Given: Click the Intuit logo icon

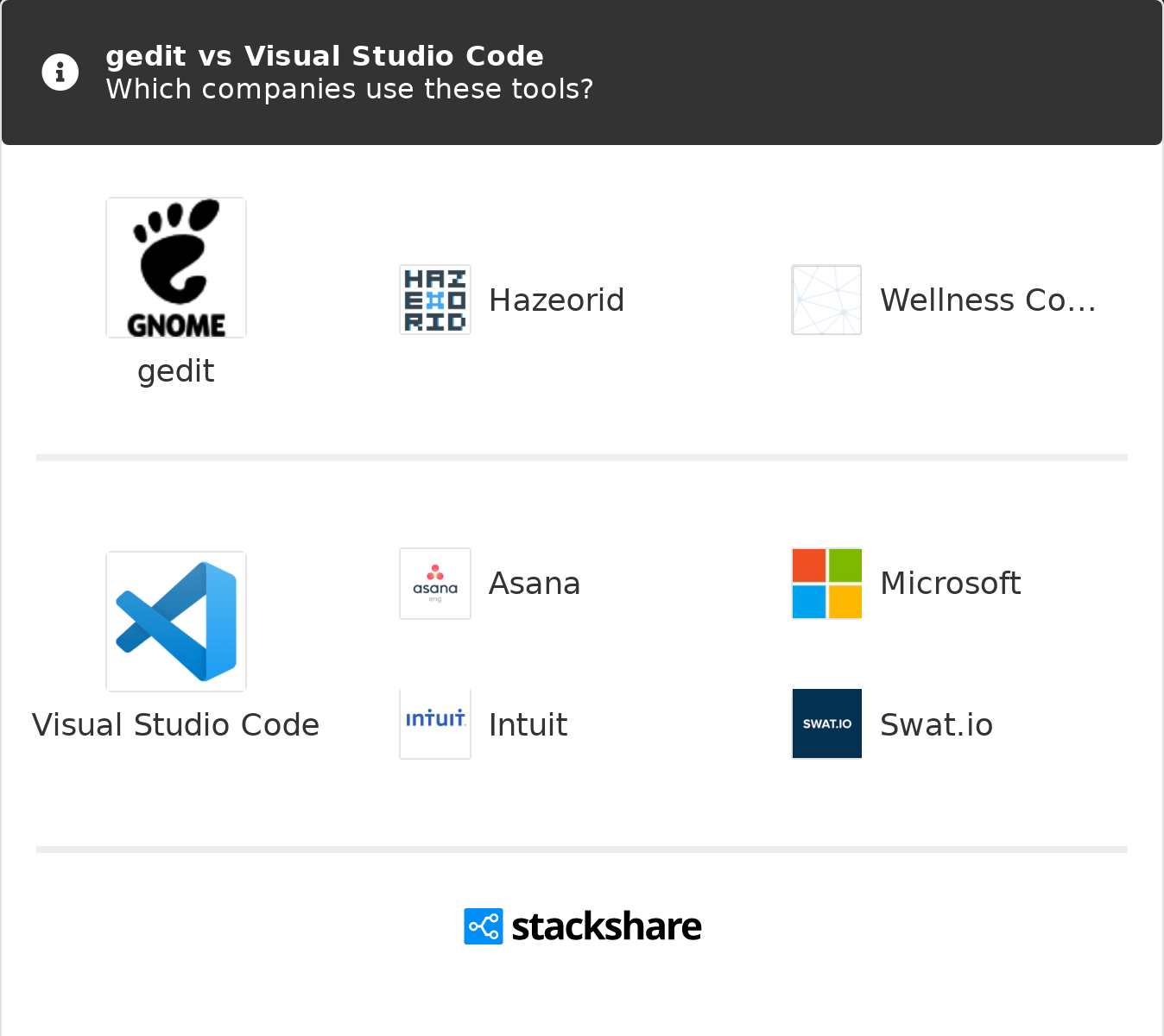Looking at the screenshot, I should pyautogui.click(x=435, y=723).
